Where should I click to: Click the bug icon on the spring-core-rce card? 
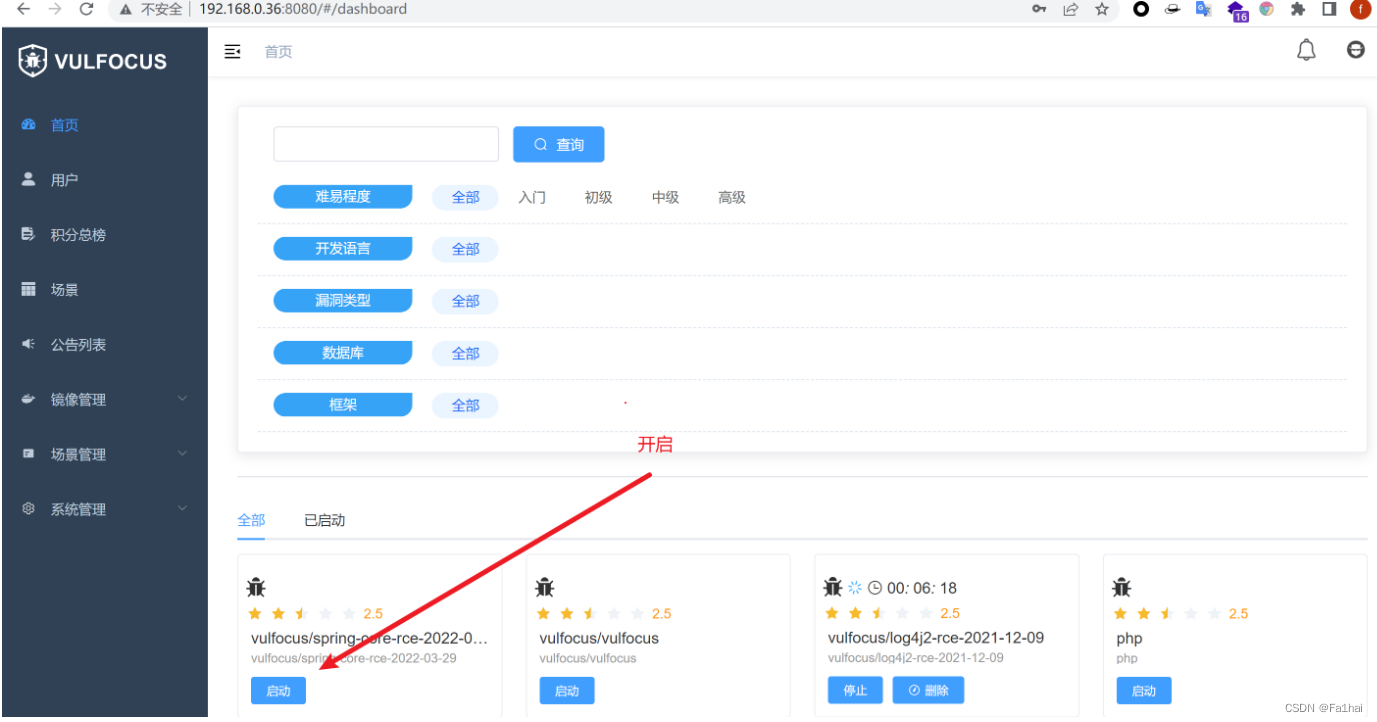click(x=256, y=587)
